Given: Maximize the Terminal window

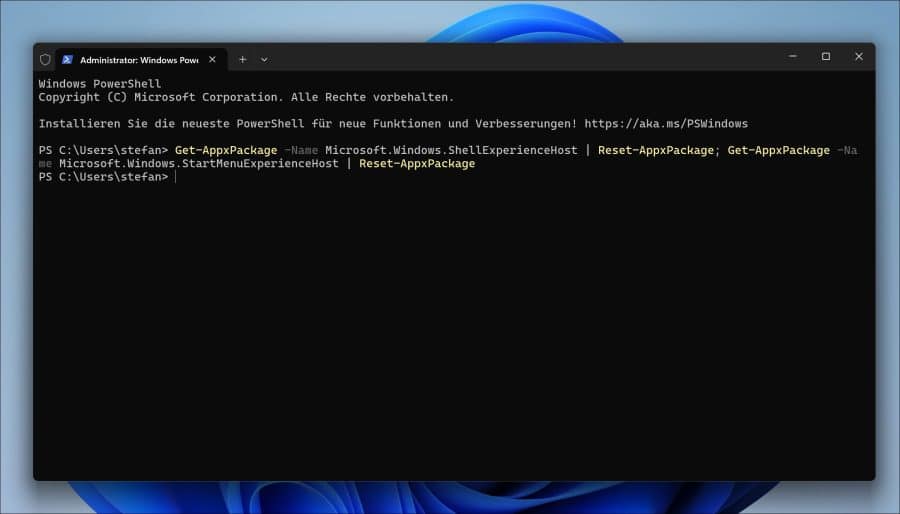Looking at the screenshot, I should click(826, 56).
